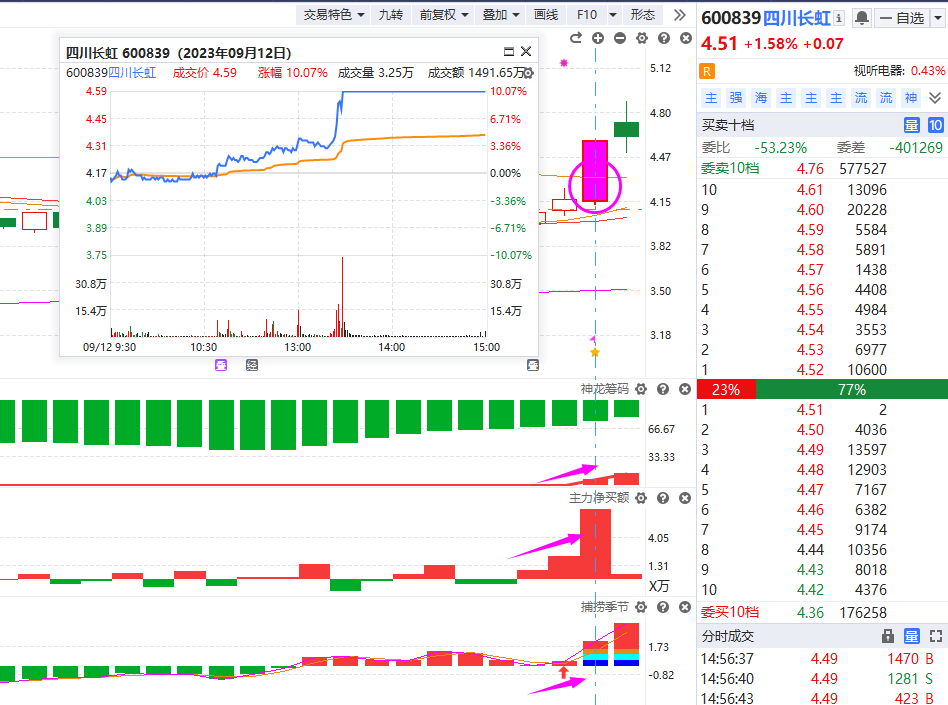This screenshot has width=948, height=705.
Task: Expand 分时成交 panel to fullscreen
Action: tap(935, 636)
